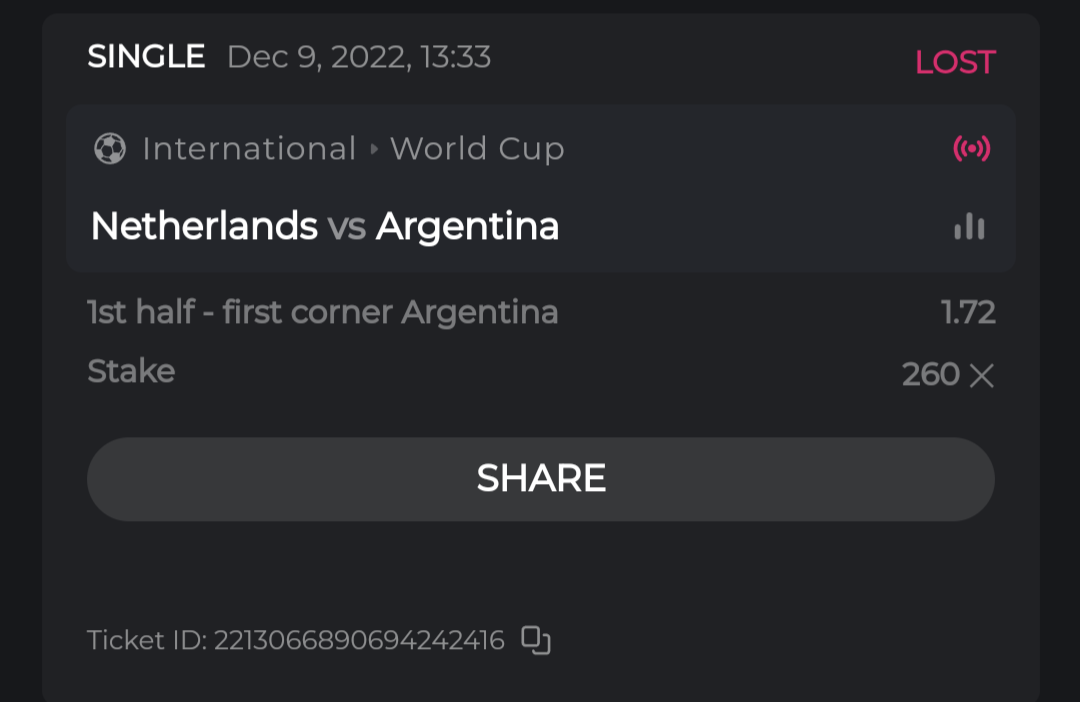
Task: Click the soccer ball sport icon
Action: (x=110, y=150)
